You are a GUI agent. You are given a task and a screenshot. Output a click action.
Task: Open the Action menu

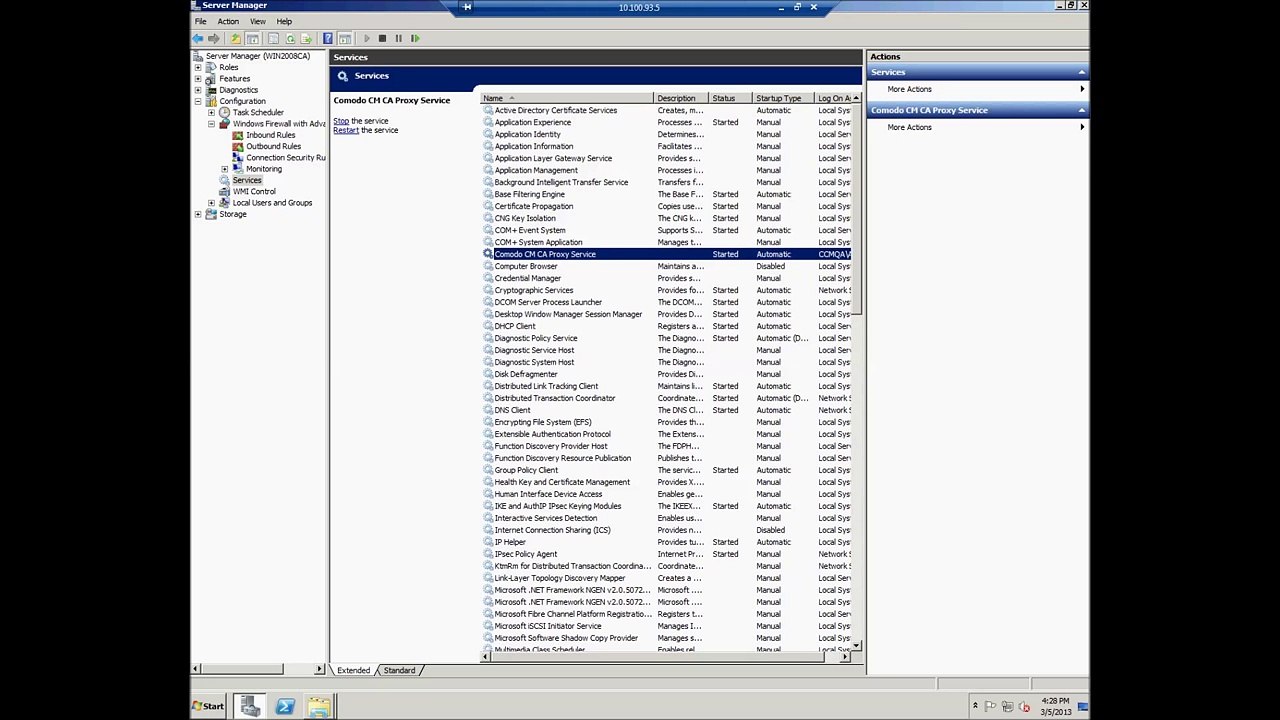tap(228, 21)
